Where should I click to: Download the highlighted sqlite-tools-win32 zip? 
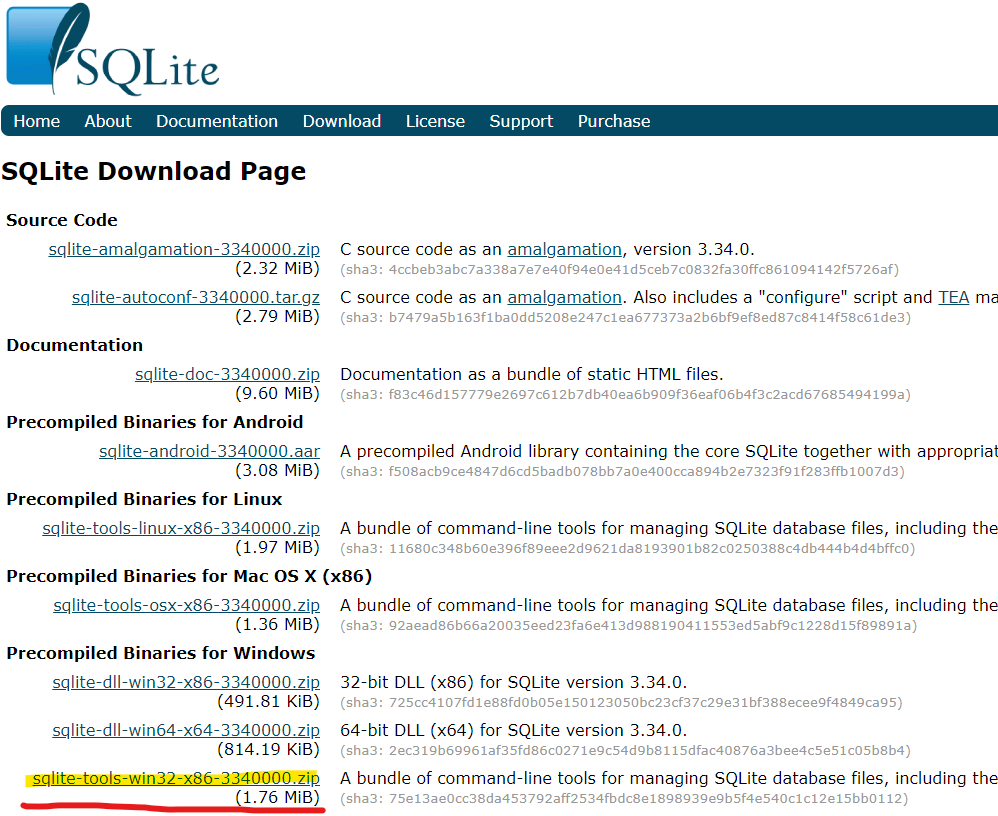coord(177,778)
